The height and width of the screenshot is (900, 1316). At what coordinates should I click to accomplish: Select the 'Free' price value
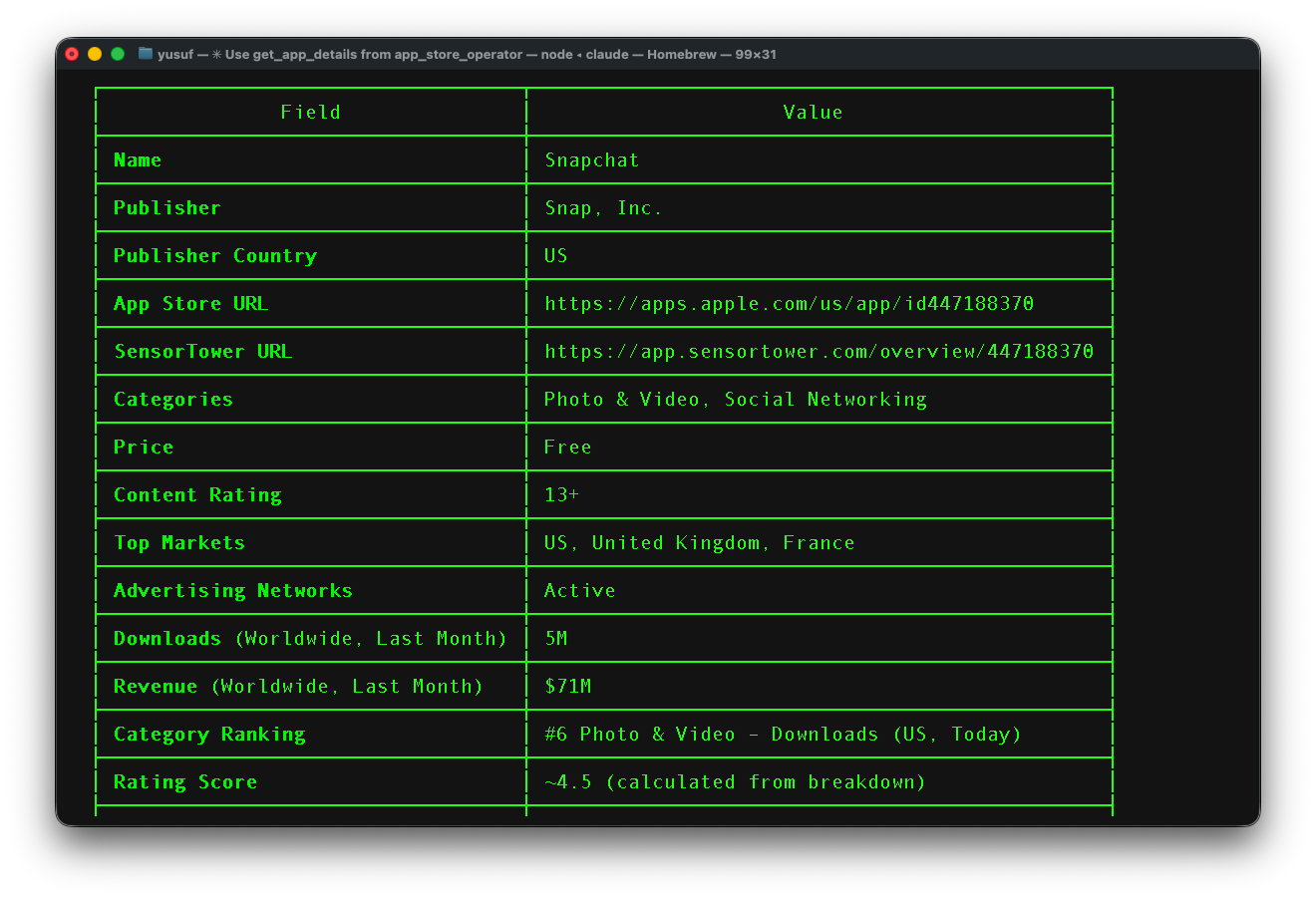point(567,448)
